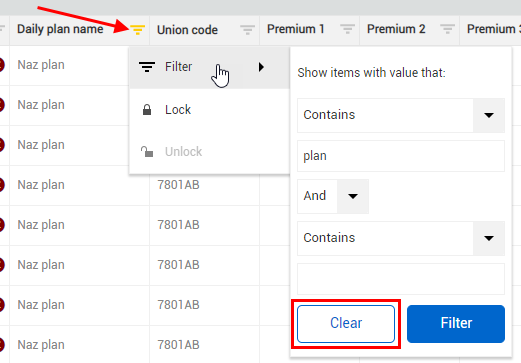521x363 pixels.
Task: Open the And logic dropdown
Action: point(353,196)
